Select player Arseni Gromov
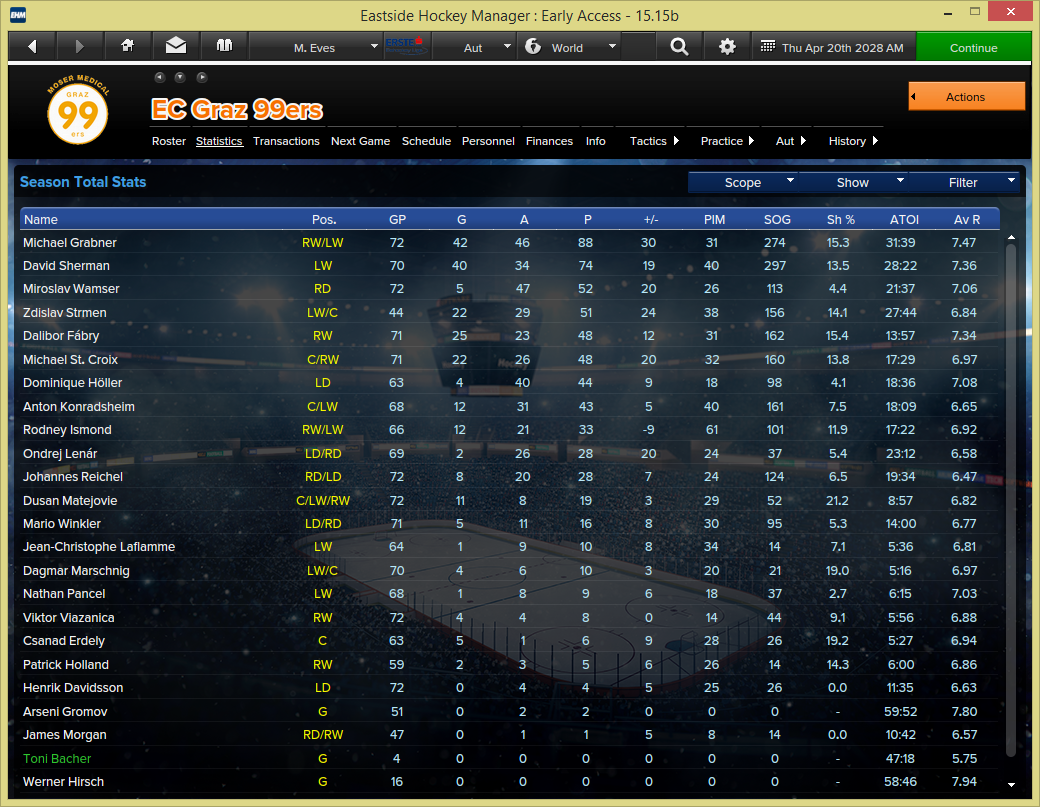Image resolution: width=1040 pixels, height=807 pixels. [65, 712]
